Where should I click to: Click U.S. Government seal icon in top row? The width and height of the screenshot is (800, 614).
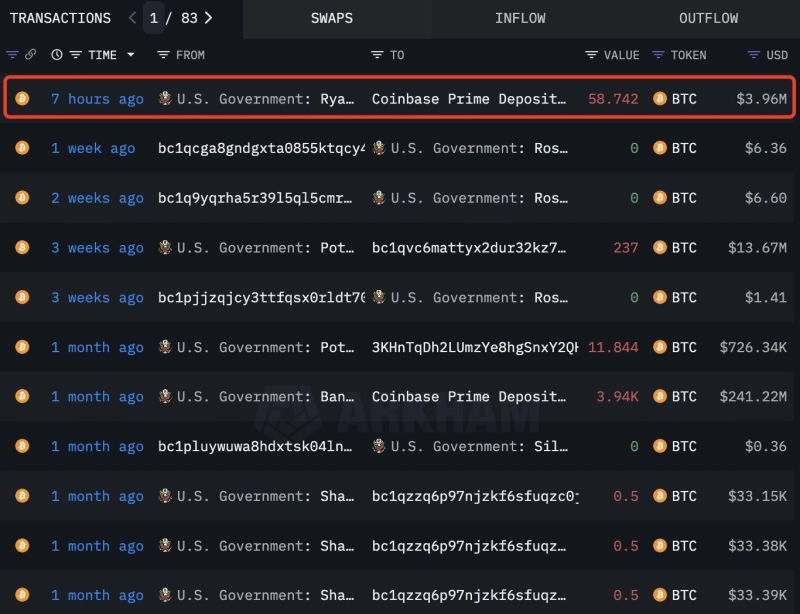pos(165,99)
